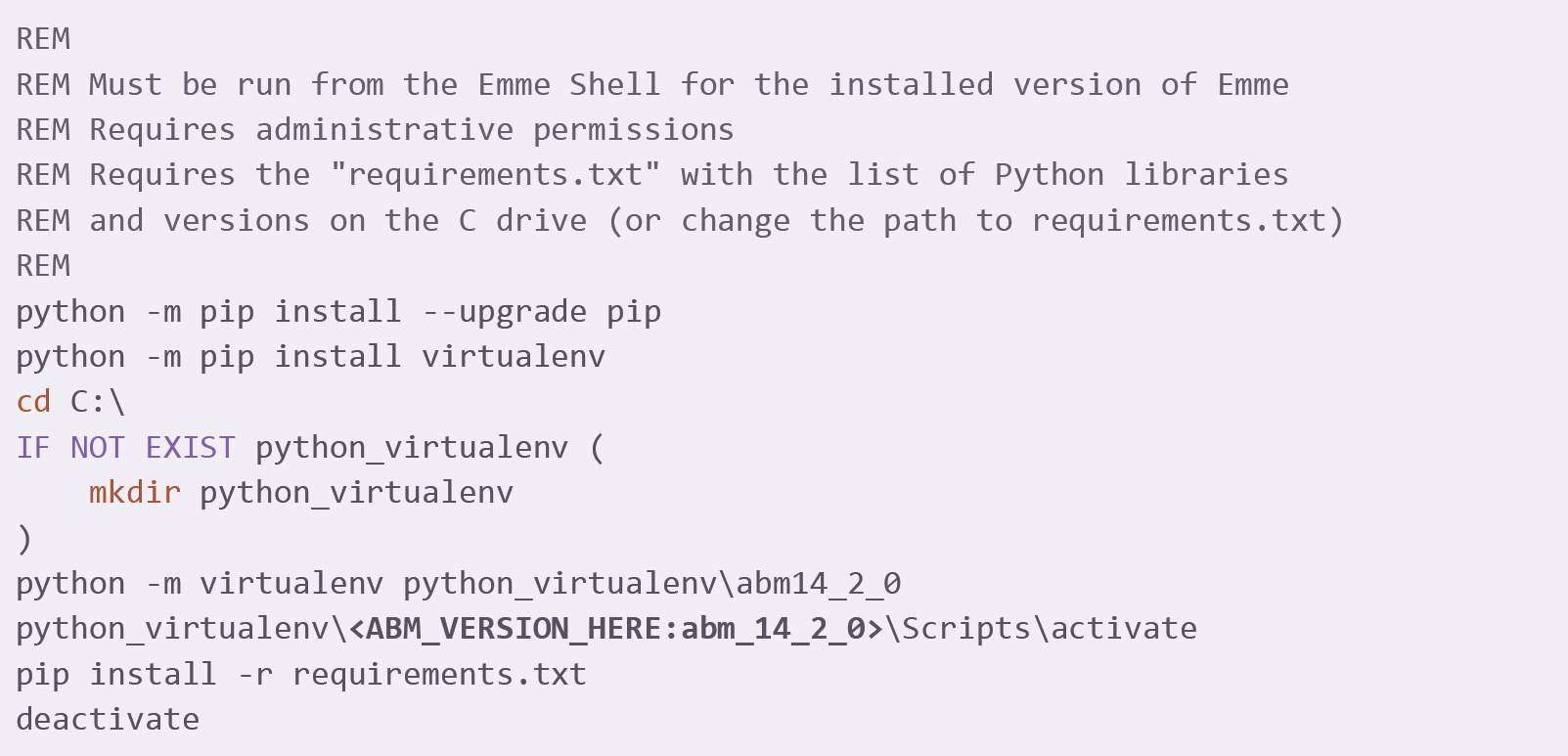The image size is (1568, 756).
Task: Click the "C:\" path after cd
Action: [98, 402]
